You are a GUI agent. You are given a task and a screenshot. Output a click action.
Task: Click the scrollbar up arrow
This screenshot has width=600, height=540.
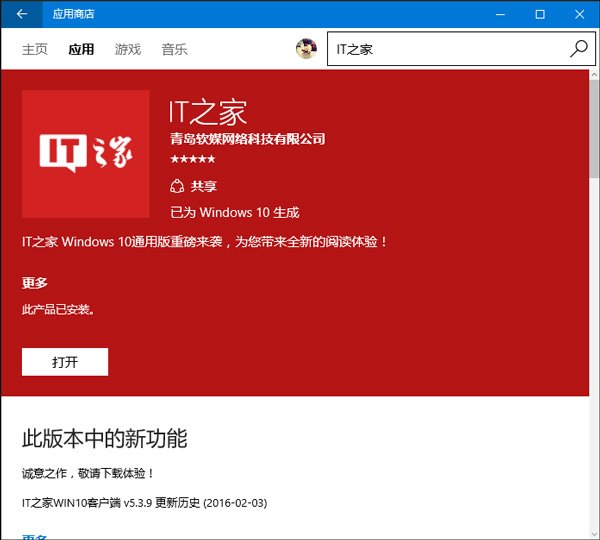(x=594, y=75)
